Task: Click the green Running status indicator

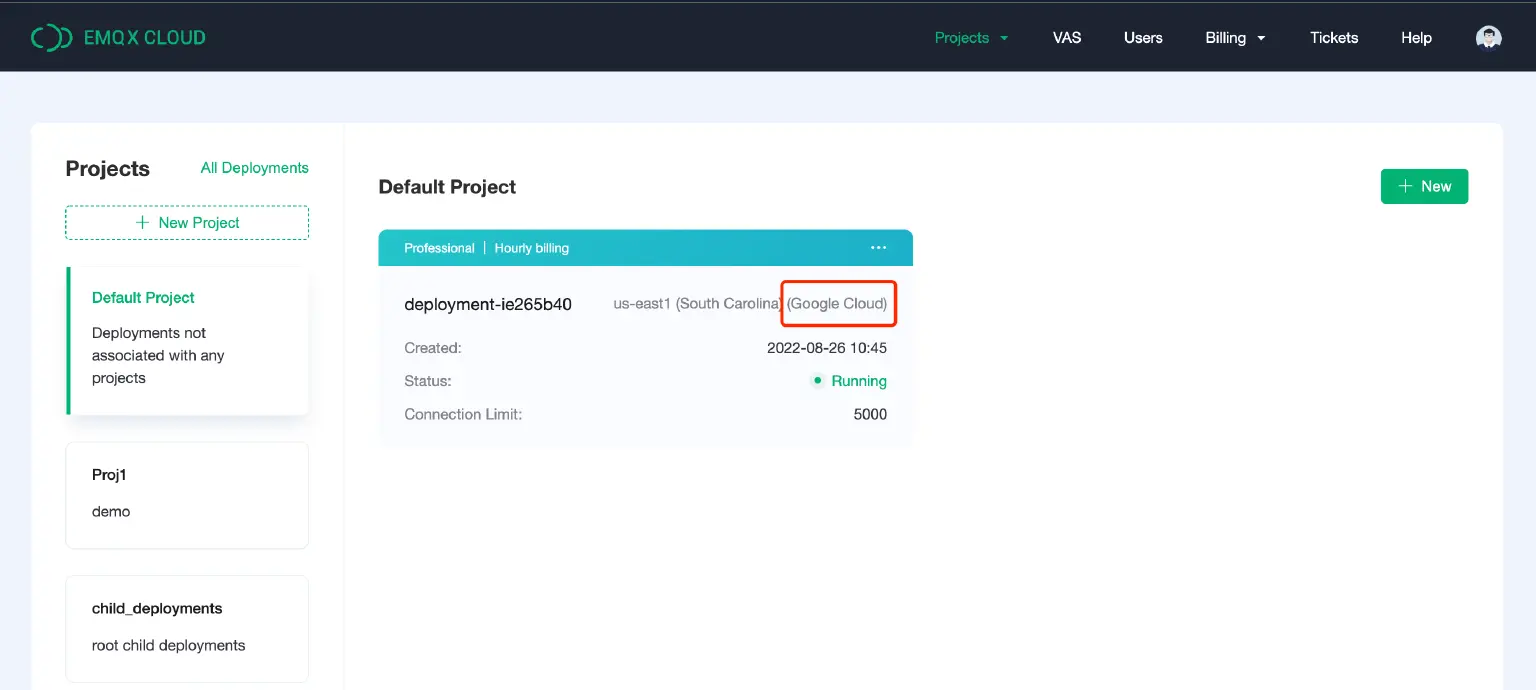Action: click(849, 381)
